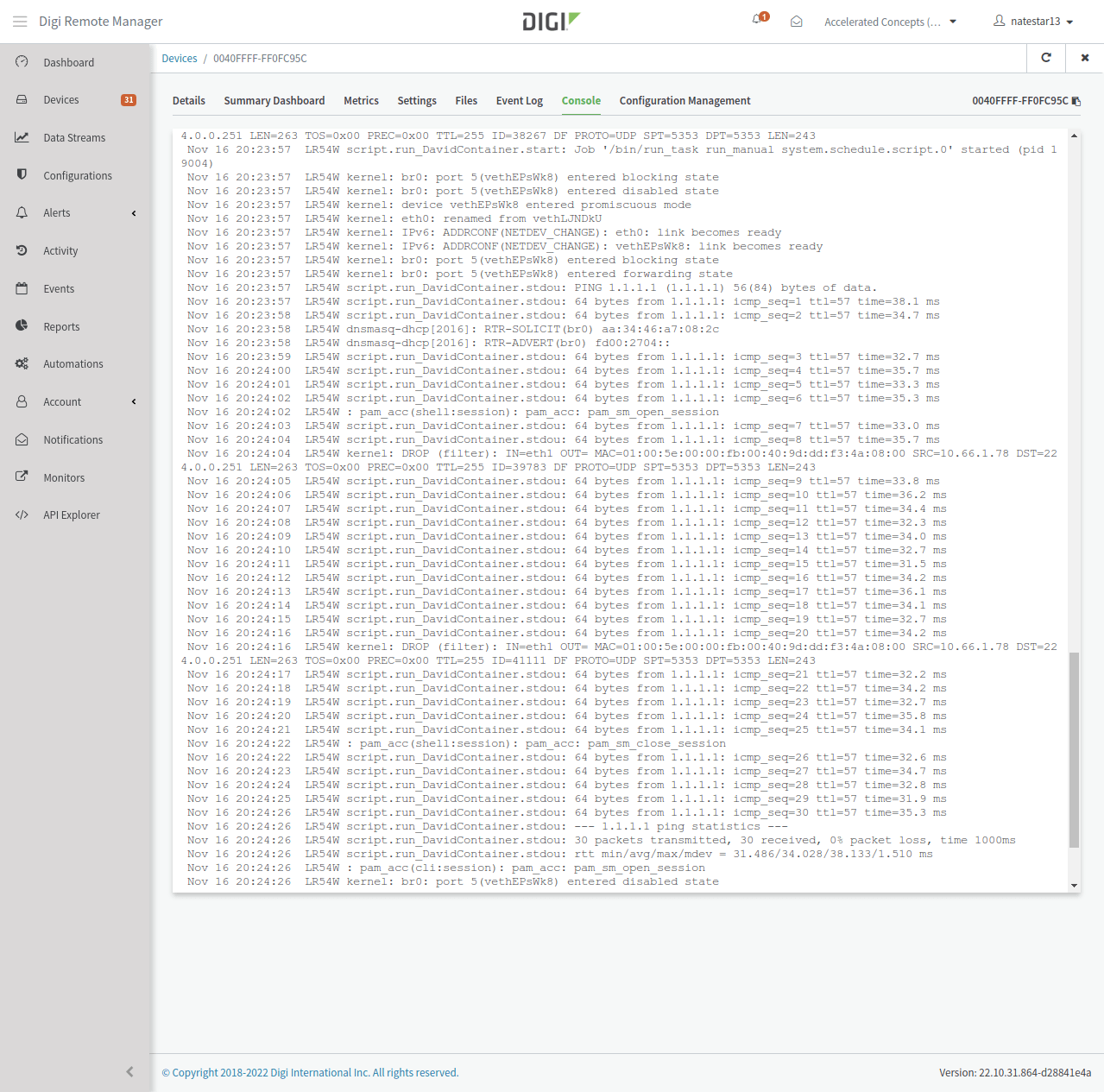Click the '30 packets transmitted' console line

[x=602, y=840]
